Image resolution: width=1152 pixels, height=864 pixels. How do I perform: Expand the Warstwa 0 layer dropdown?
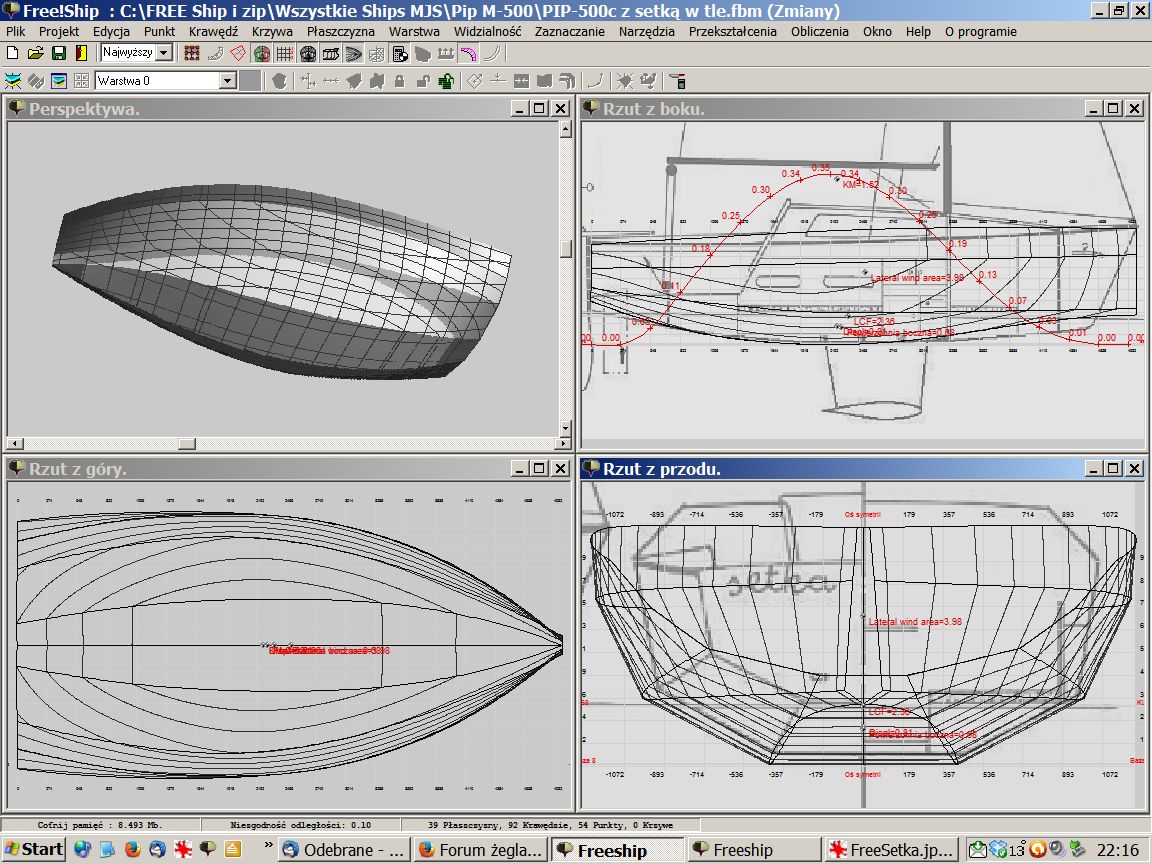(227, 81)
